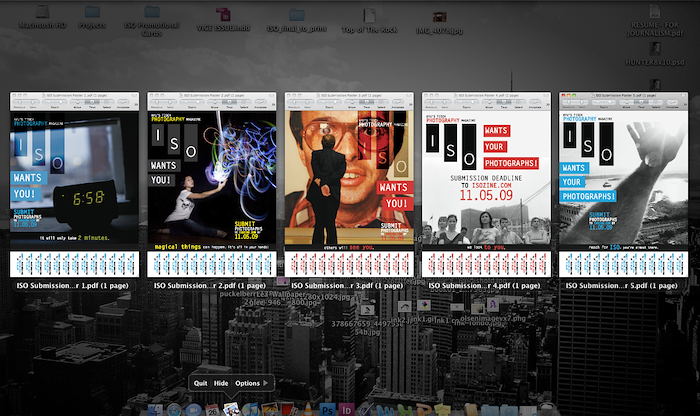Open the Trash in the dock
The width and height of the screenshot is (700, 416).
click(x=547, y=409)
